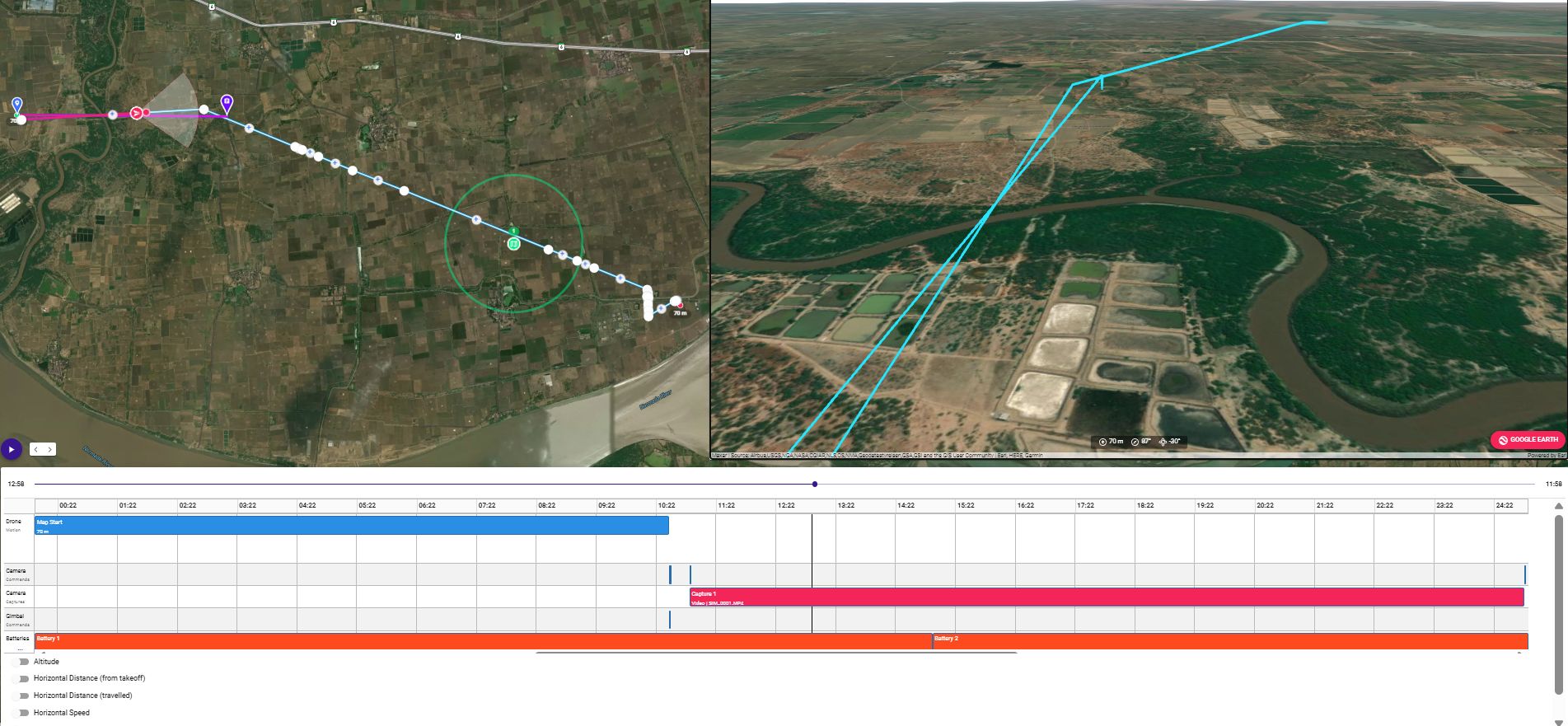Screen dimensions: 1568x726
Task: Click the scroll down arrow of timeline panel
Action: [1558, 724]
